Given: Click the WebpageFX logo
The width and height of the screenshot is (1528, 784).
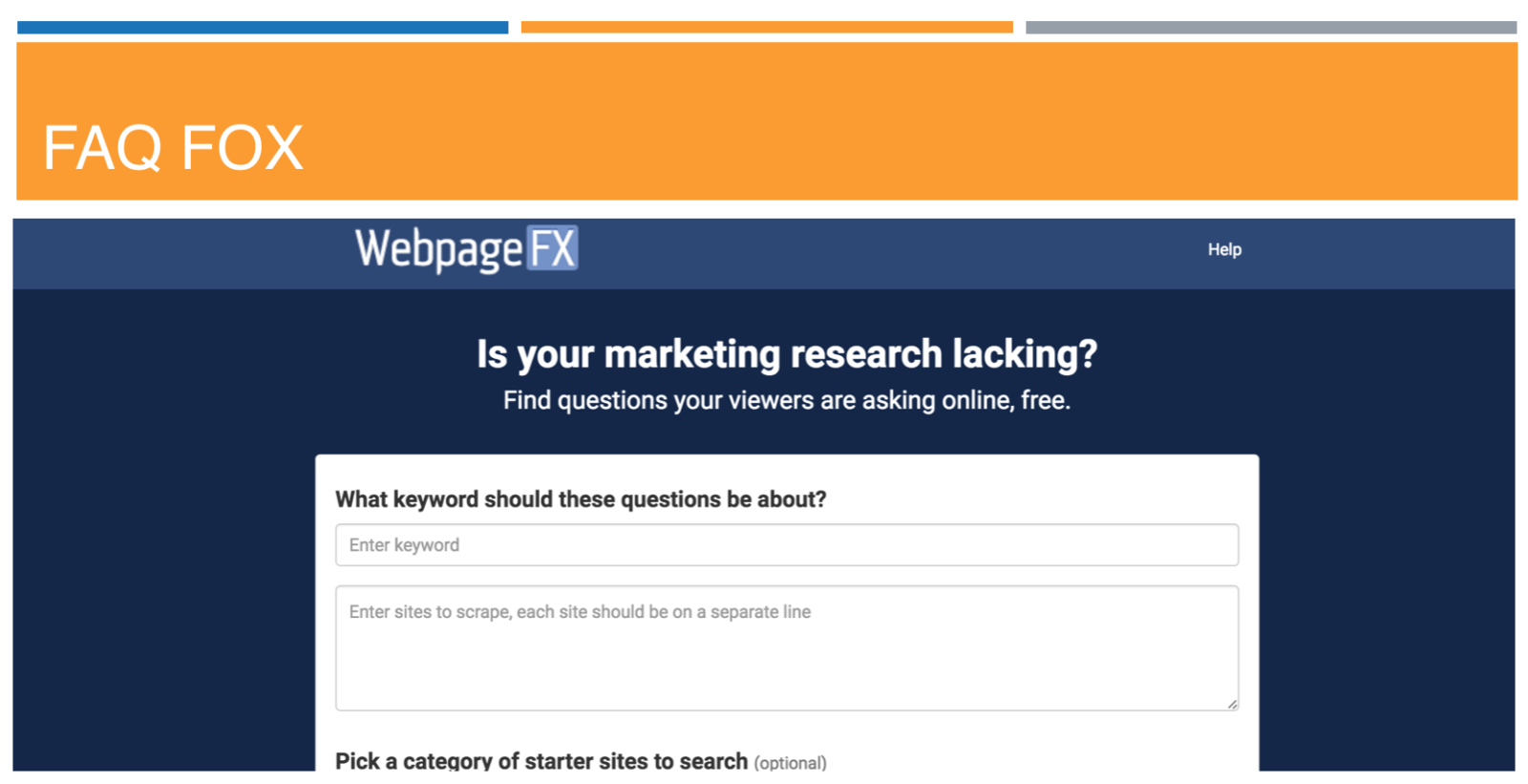Looking at the screenshot, I should [x=466, y=249].
